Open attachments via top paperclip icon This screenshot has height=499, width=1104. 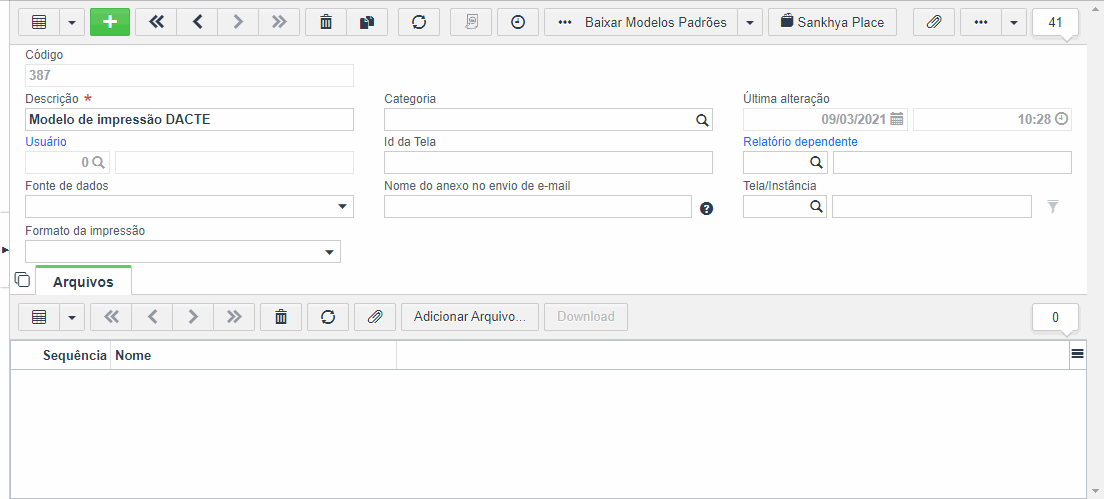pyautogui.click(x=934, y=22)
